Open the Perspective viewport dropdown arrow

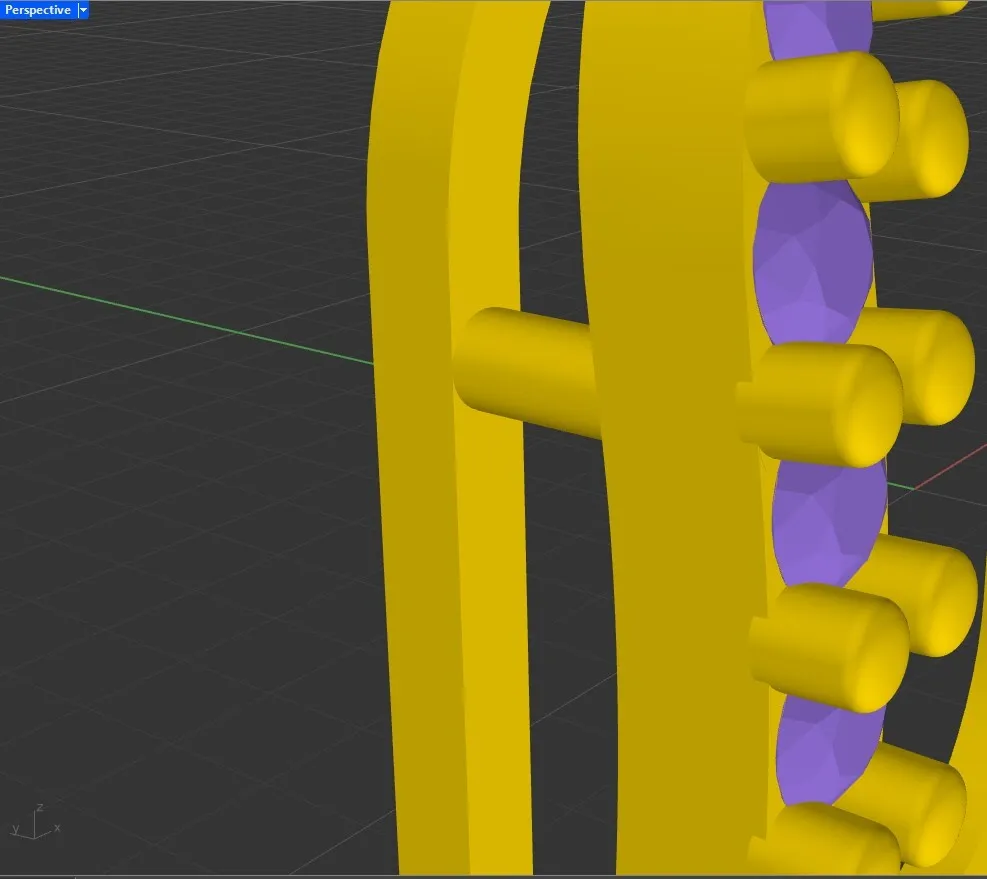pyautogui.click(x=83, y=10)
